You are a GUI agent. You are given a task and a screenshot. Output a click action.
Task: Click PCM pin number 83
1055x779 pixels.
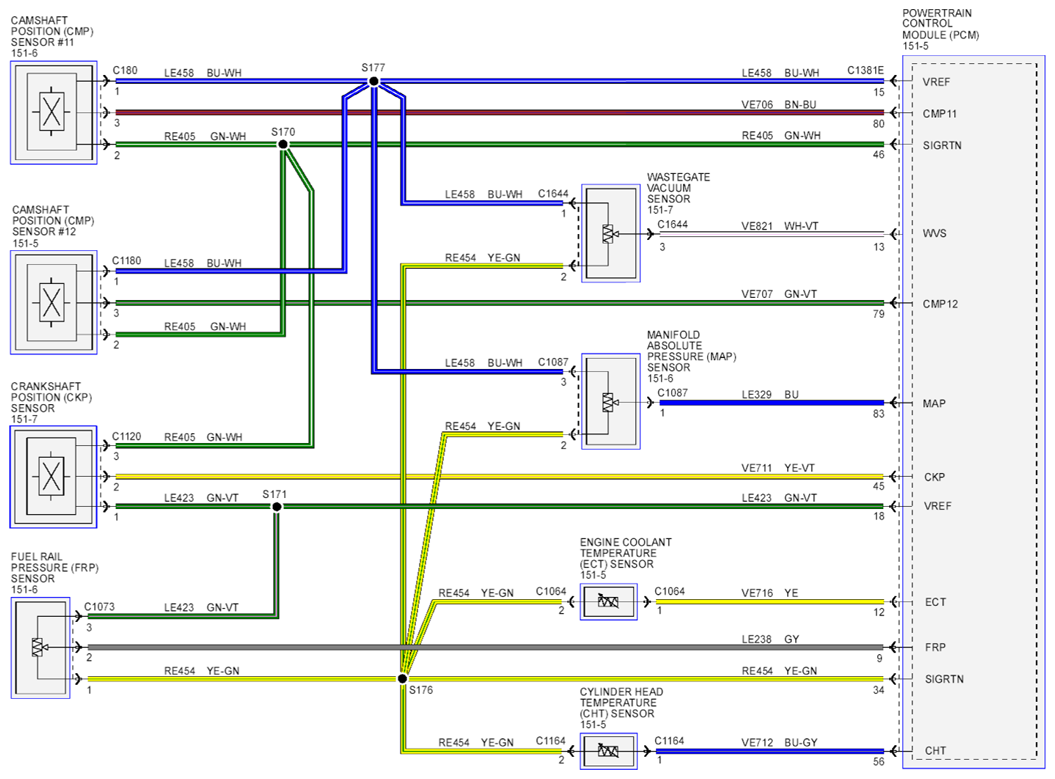(x=879, y=414)
